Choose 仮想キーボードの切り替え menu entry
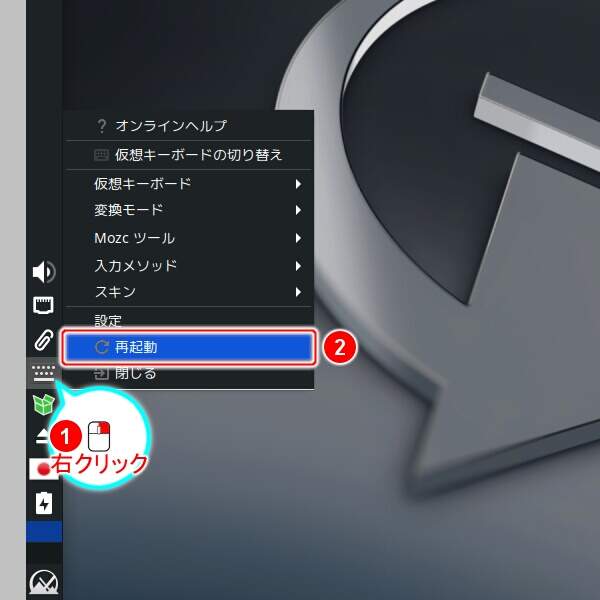This screenshot has width=600, height=600. tap(189, 155)
